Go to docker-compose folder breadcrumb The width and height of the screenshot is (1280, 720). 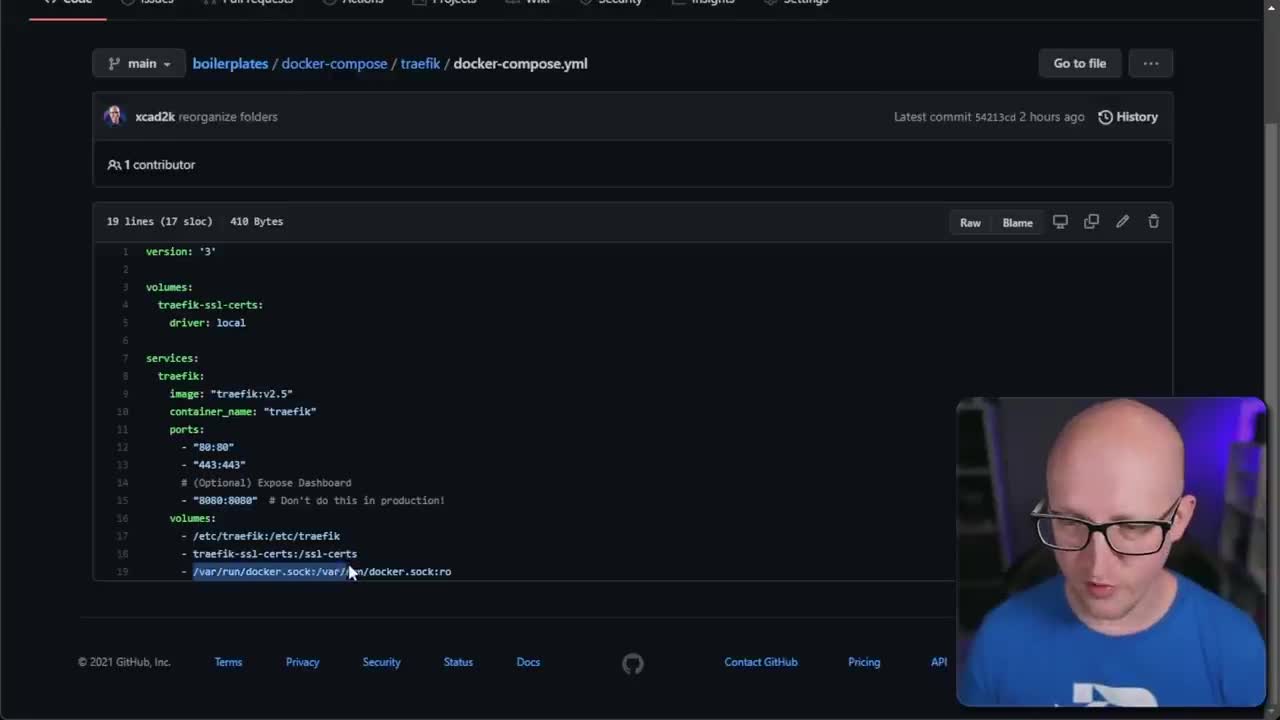334,63
